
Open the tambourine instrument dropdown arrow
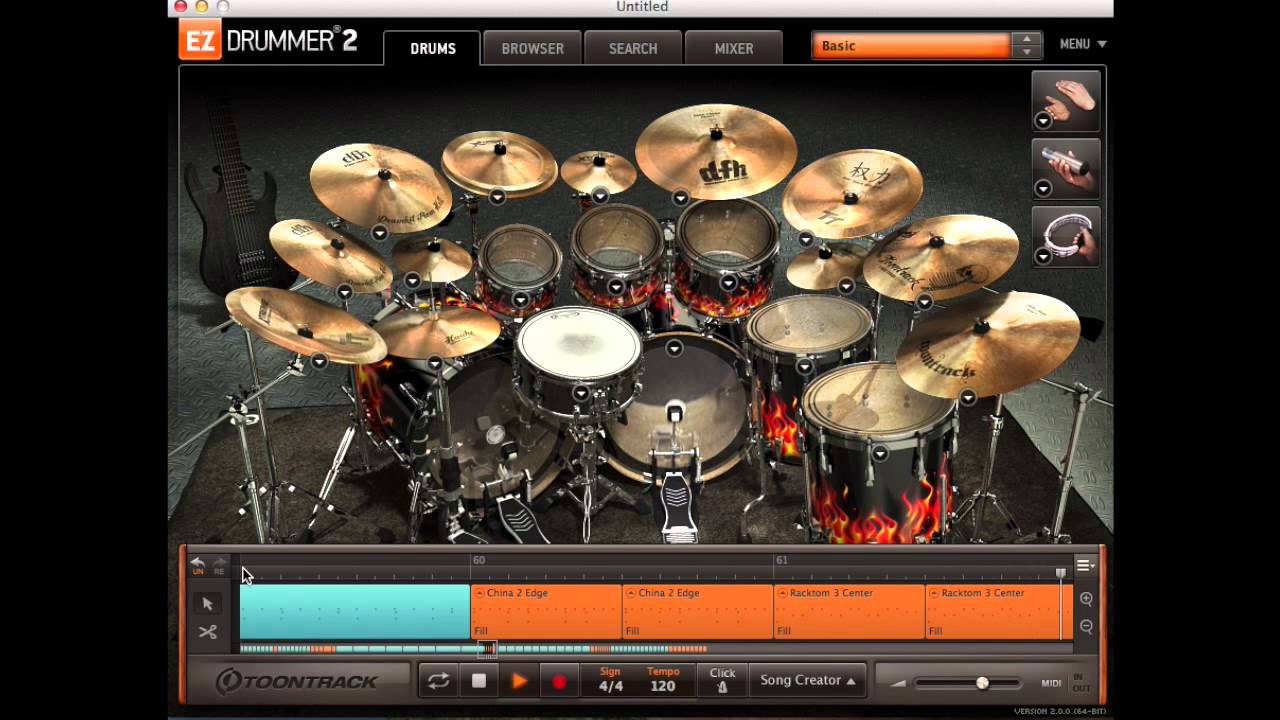coord(1042,257)
